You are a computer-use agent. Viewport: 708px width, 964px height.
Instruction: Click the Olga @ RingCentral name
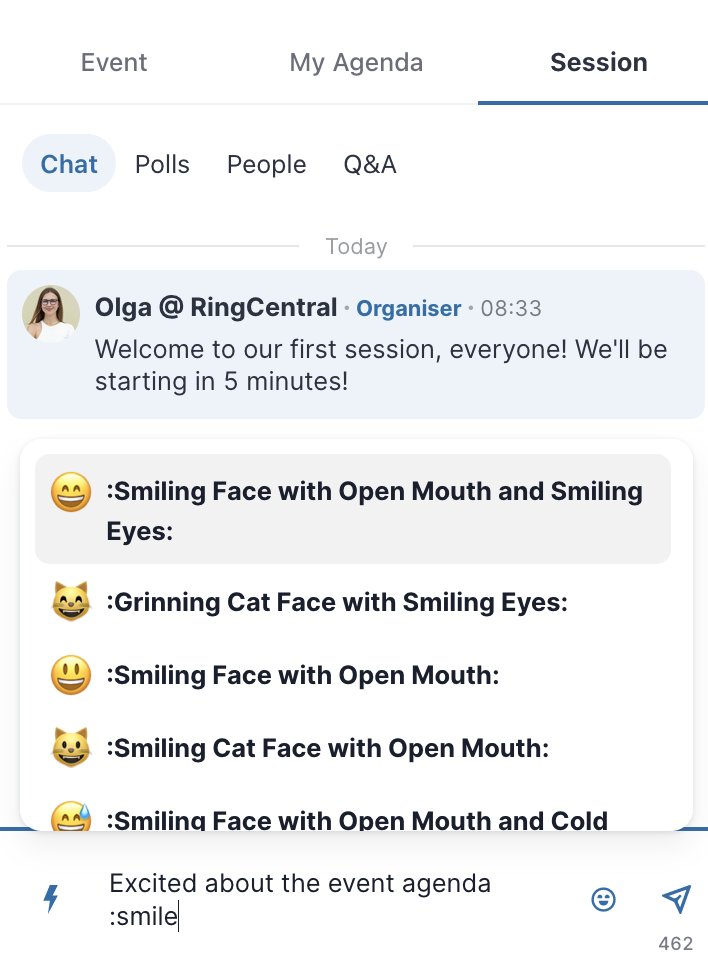point(216,307)
